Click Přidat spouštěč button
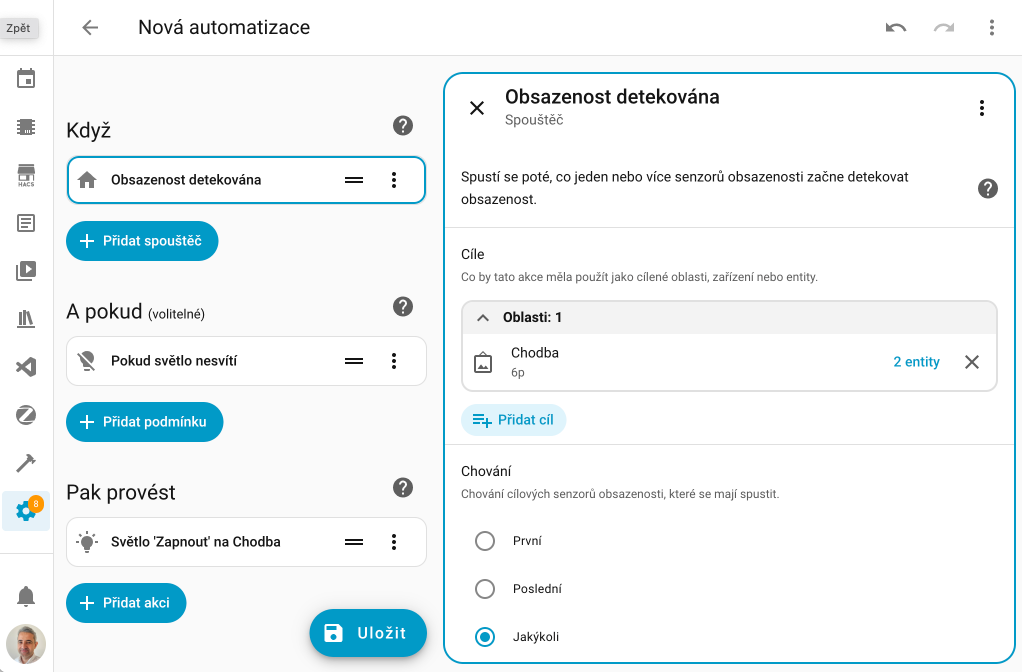 coord(142,241)
